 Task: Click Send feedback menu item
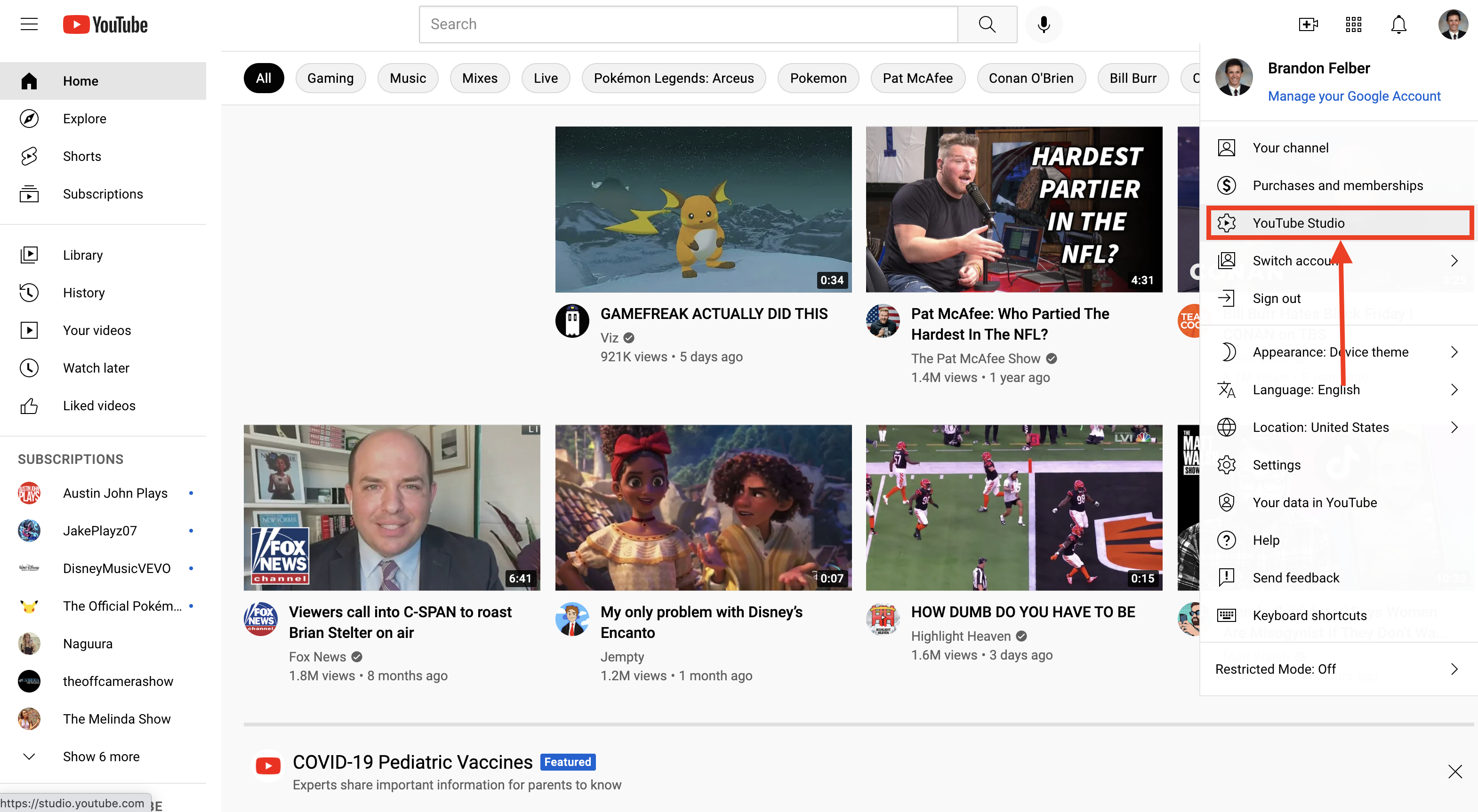pyautogui.click(x=1339, y=578)
